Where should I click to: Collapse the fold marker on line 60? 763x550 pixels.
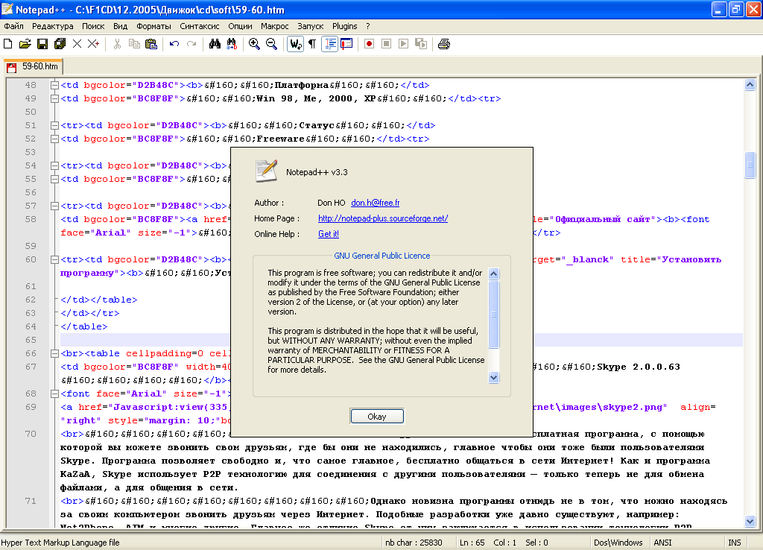(x=54, y=260)
